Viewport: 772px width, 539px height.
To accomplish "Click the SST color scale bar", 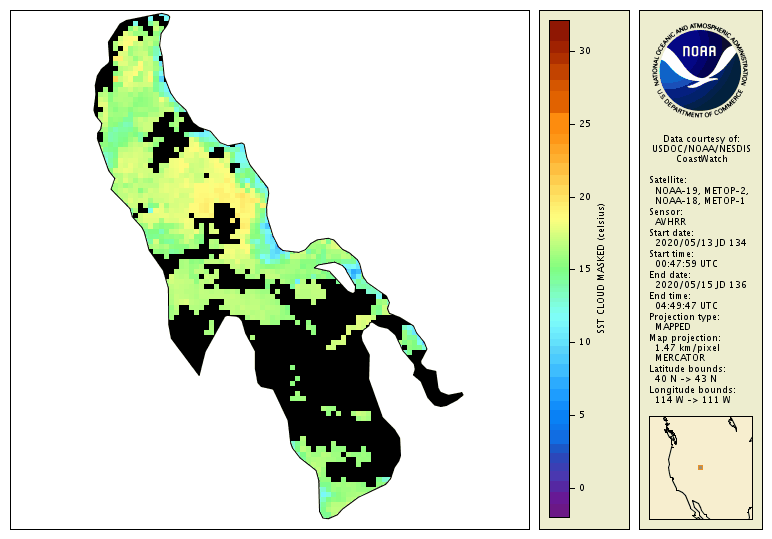I will click(x=559, y=269).
